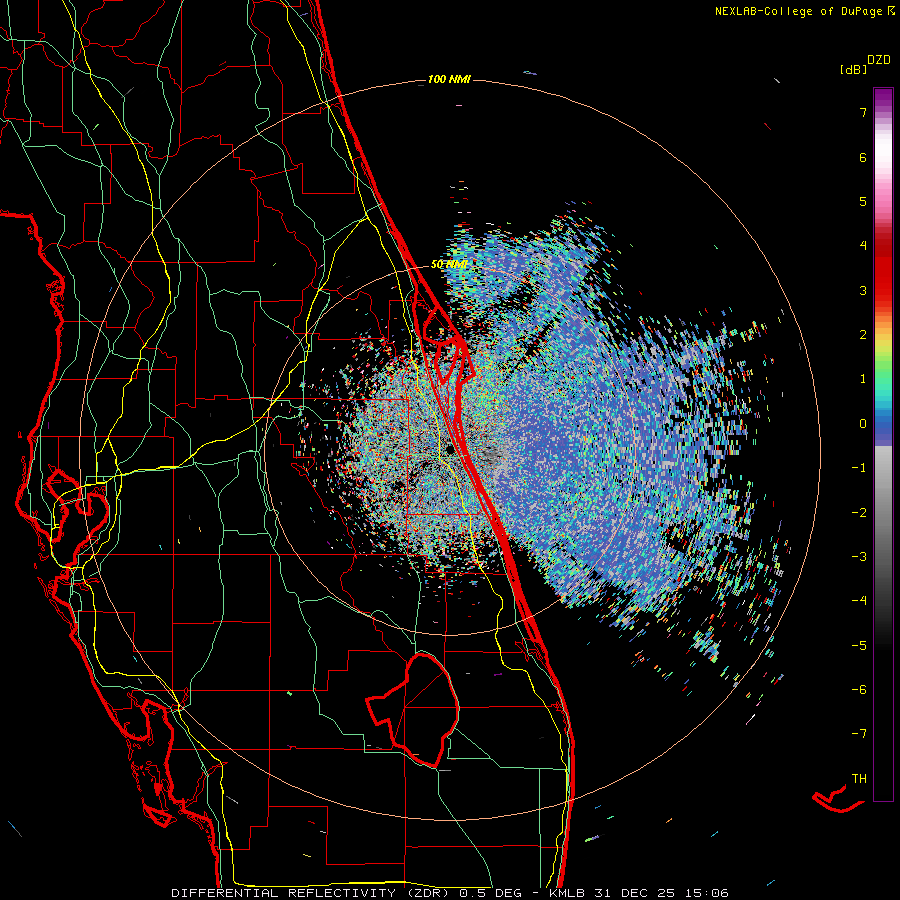
Task: Click the color scale value 6
Action: [863, 157]
